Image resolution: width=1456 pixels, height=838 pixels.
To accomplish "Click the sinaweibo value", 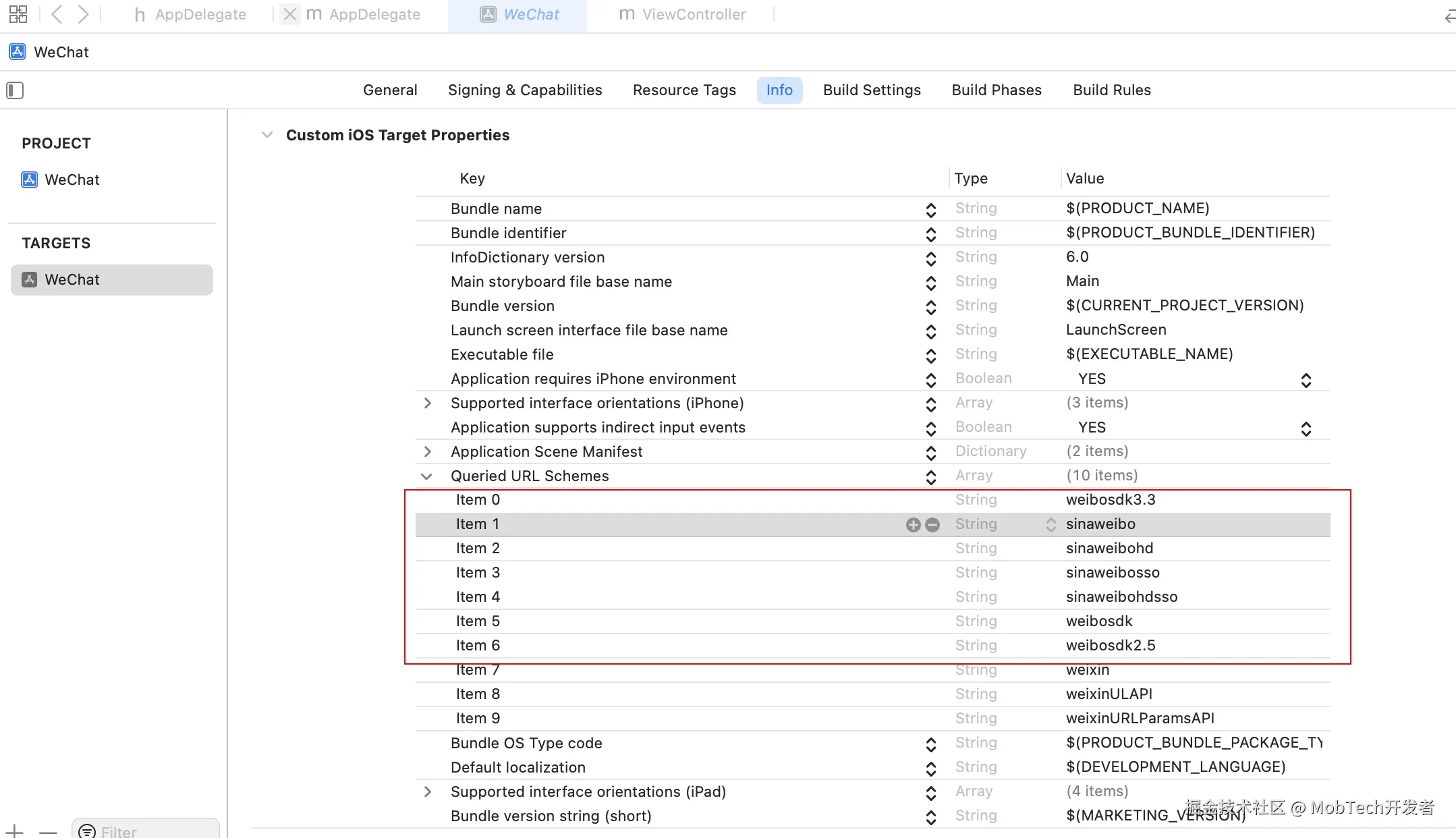I will point(1100,524).
